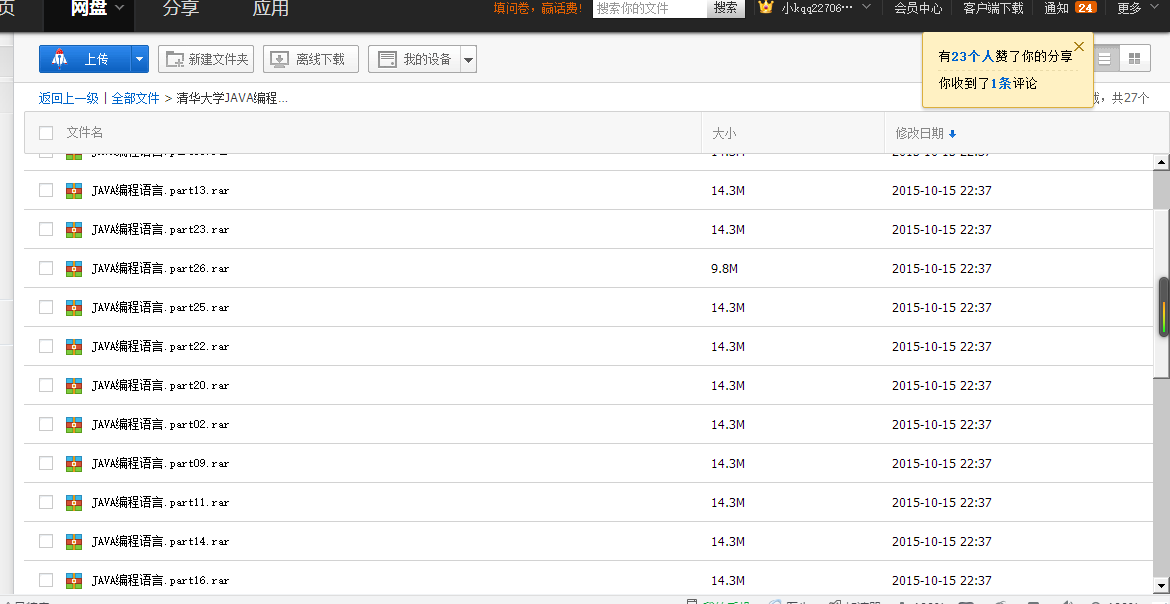The image size is (1170, 604).
Task: Sort by 修改日期 column header
Action: coord(919,134)
